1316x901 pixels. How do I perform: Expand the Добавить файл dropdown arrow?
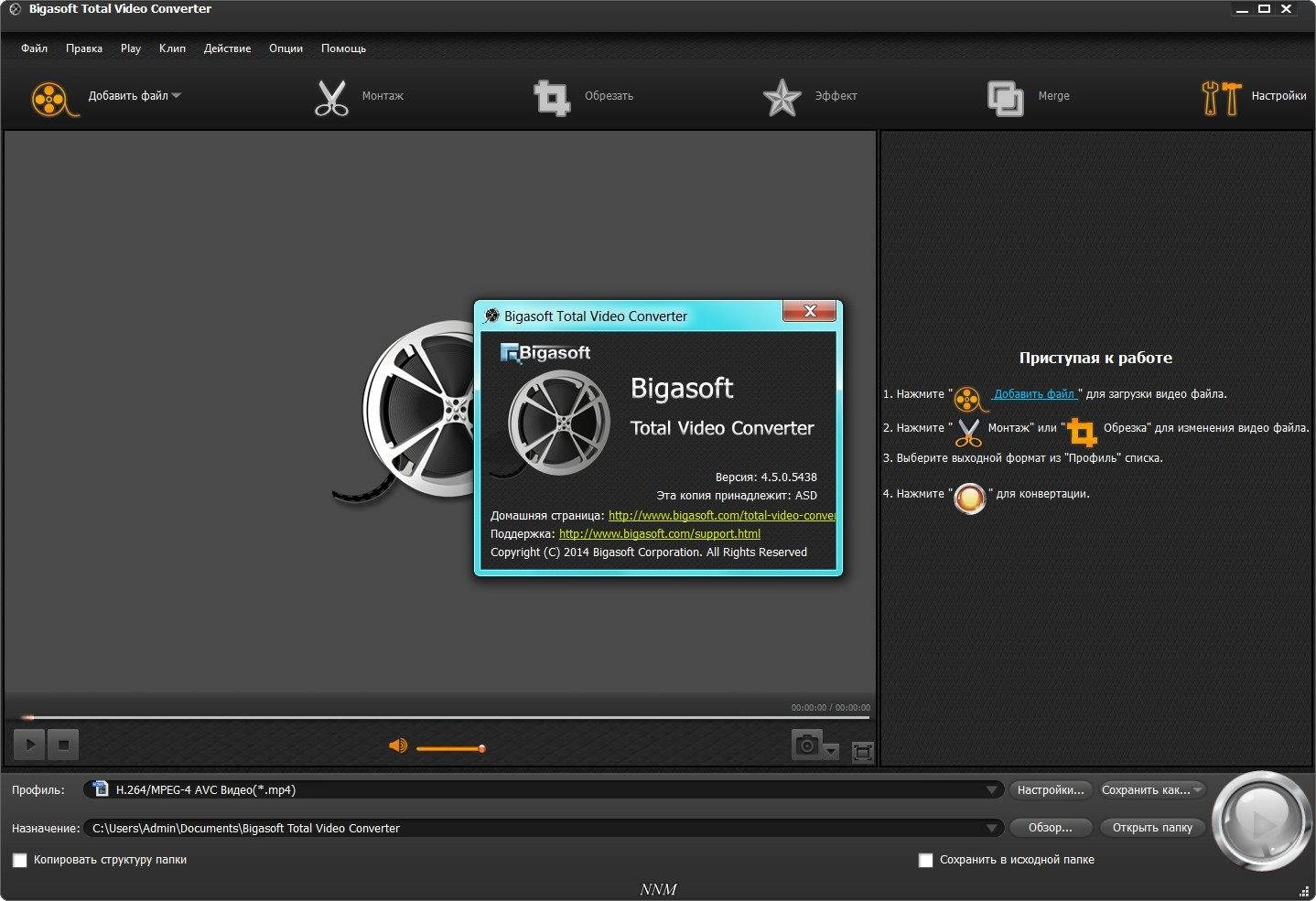pyautogui.click(x=177, y=95)
